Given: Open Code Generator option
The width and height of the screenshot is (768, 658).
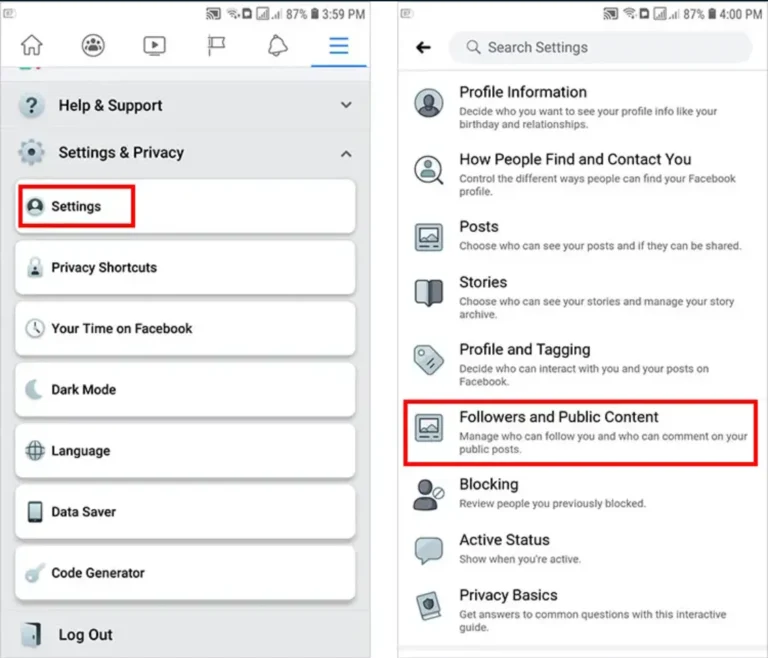Looking at the screenshot, I should 185,573.
